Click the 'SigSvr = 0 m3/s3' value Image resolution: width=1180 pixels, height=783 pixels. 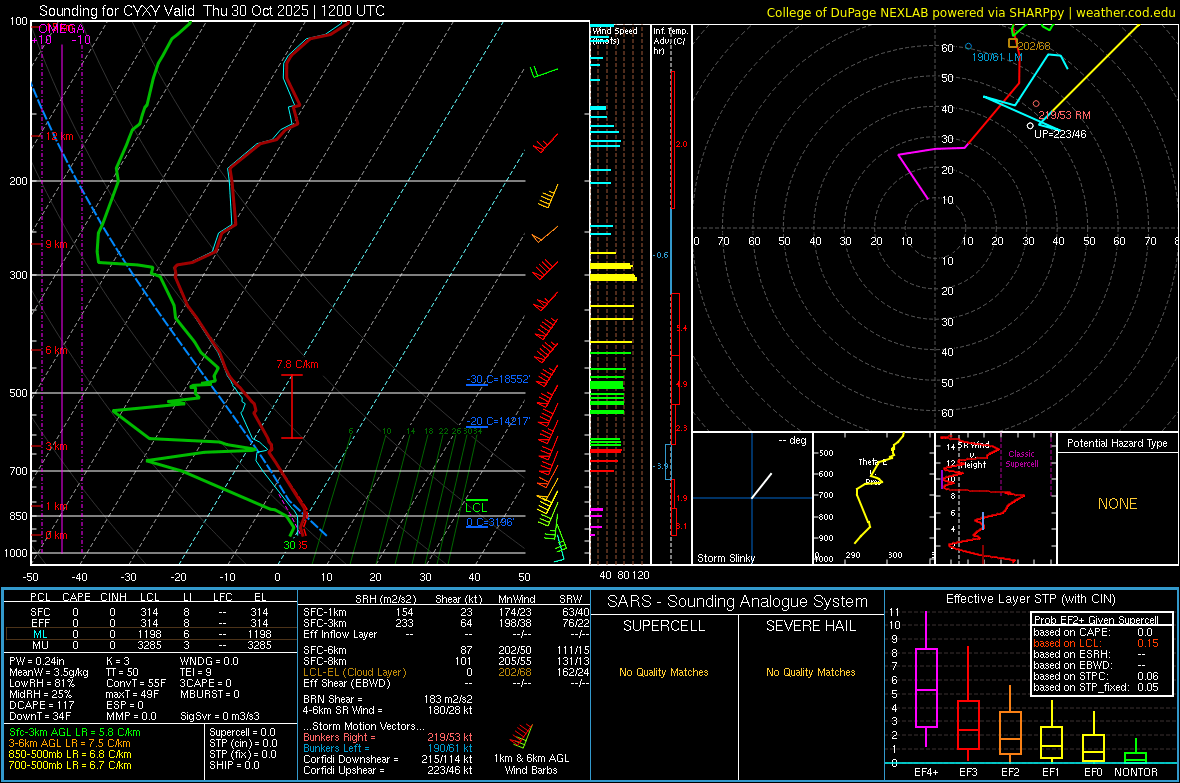tap(220, 716)
